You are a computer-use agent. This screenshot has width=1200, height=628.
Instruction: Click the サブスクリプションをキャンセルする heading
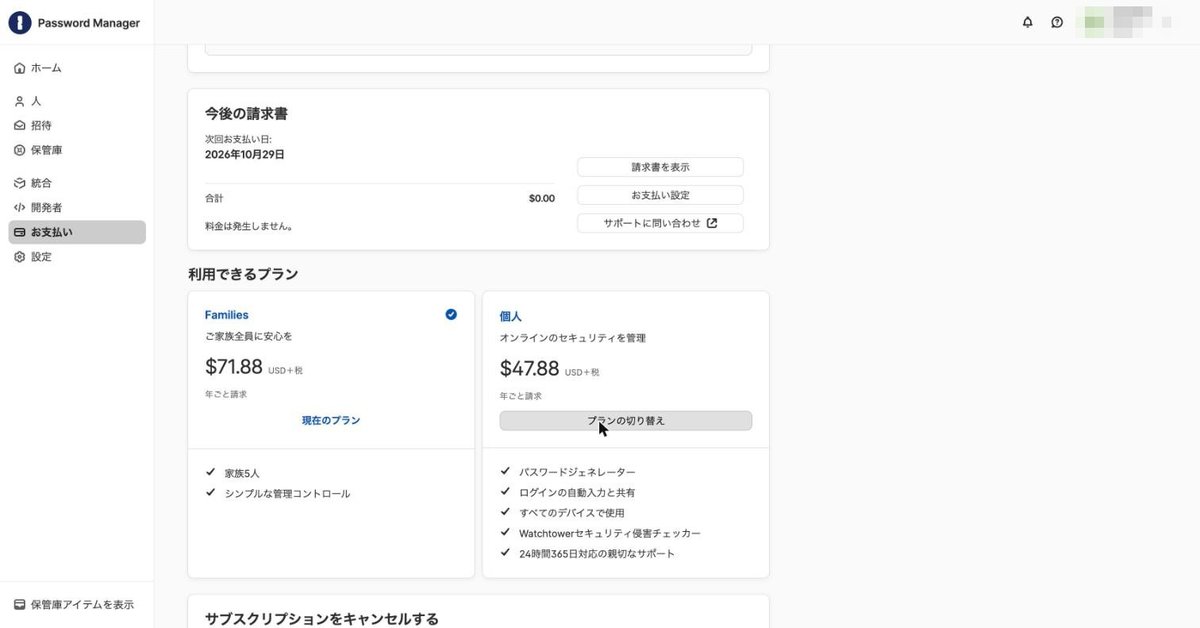(x=322, y=619)
